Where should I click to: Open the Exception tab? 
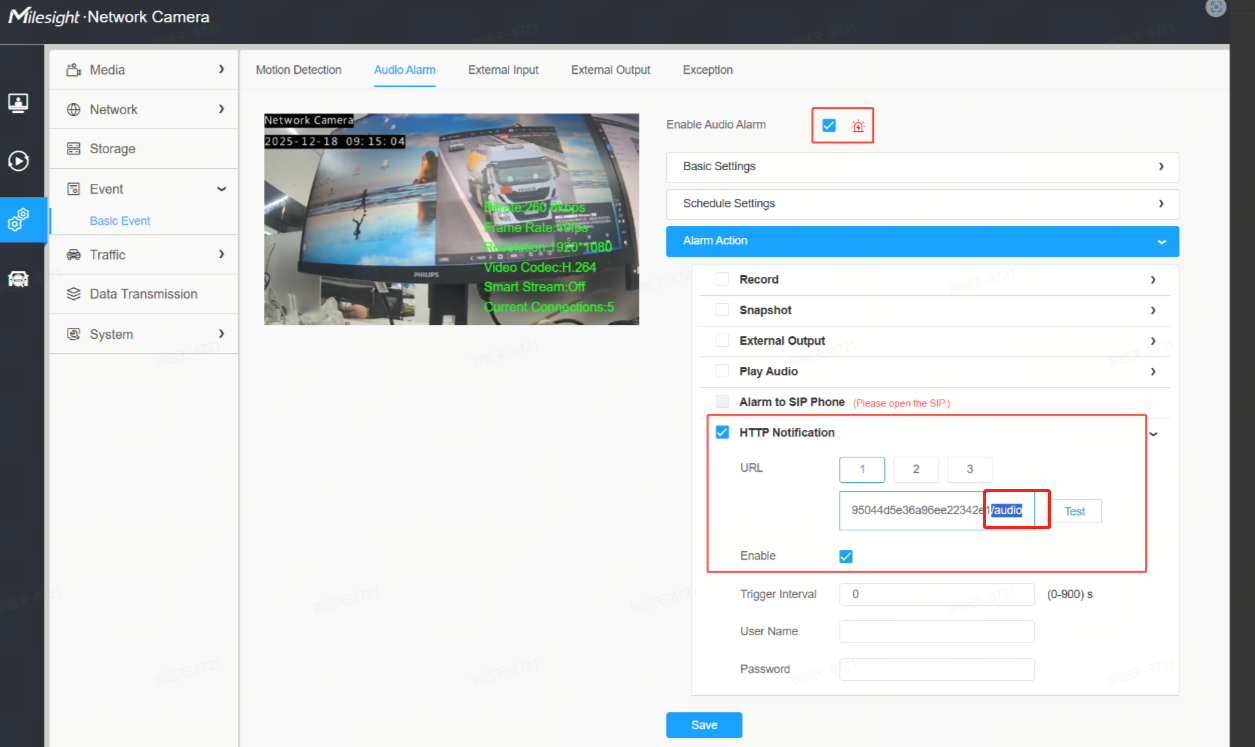point(708,70)
